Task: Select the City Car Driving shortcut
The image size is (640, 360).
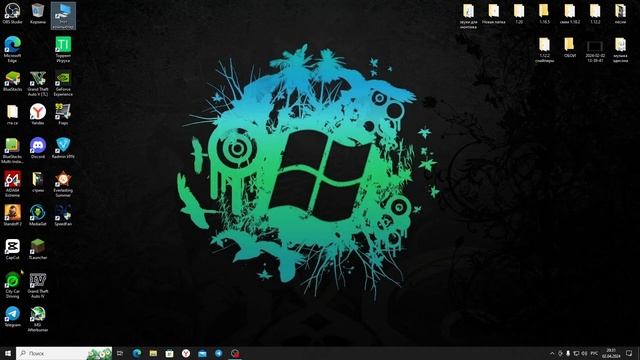Action: [12, 285]
